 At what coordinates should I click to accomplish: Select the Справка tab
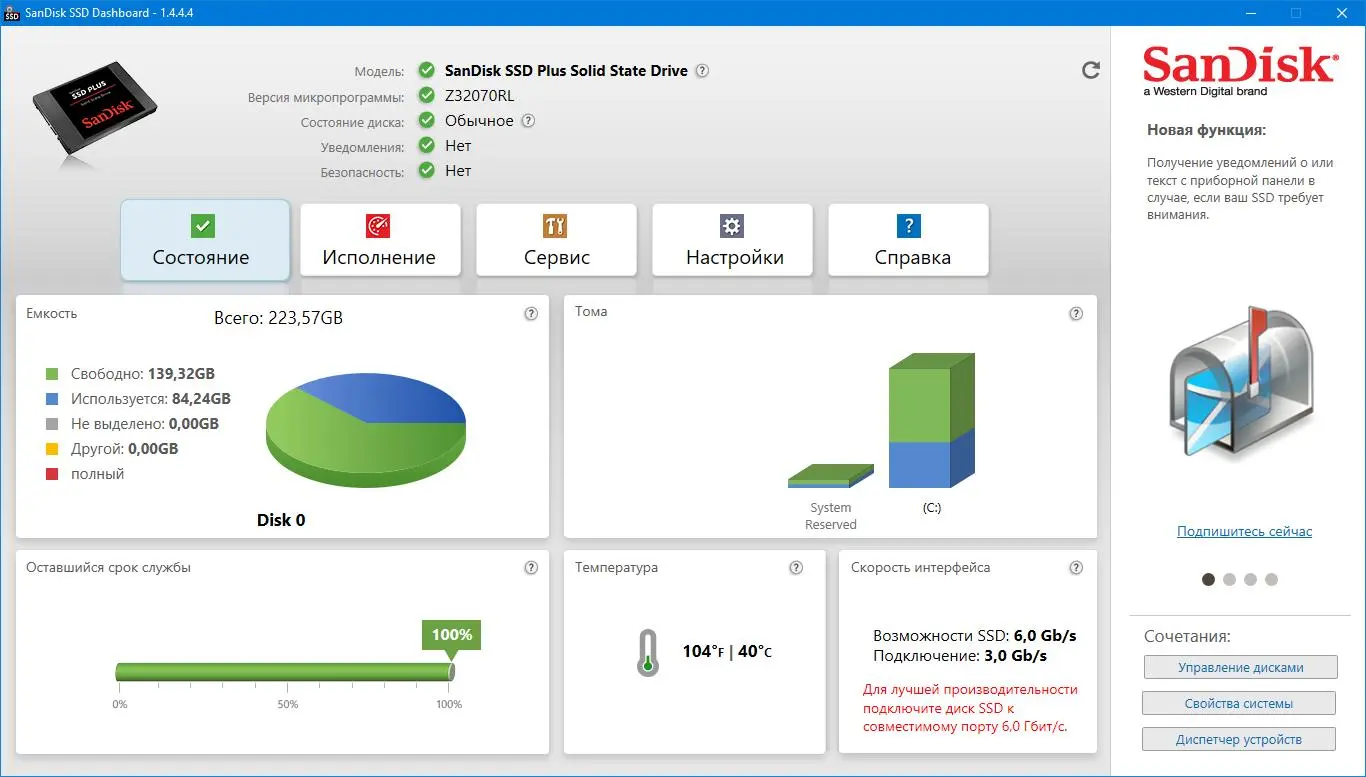coord(909,240)
